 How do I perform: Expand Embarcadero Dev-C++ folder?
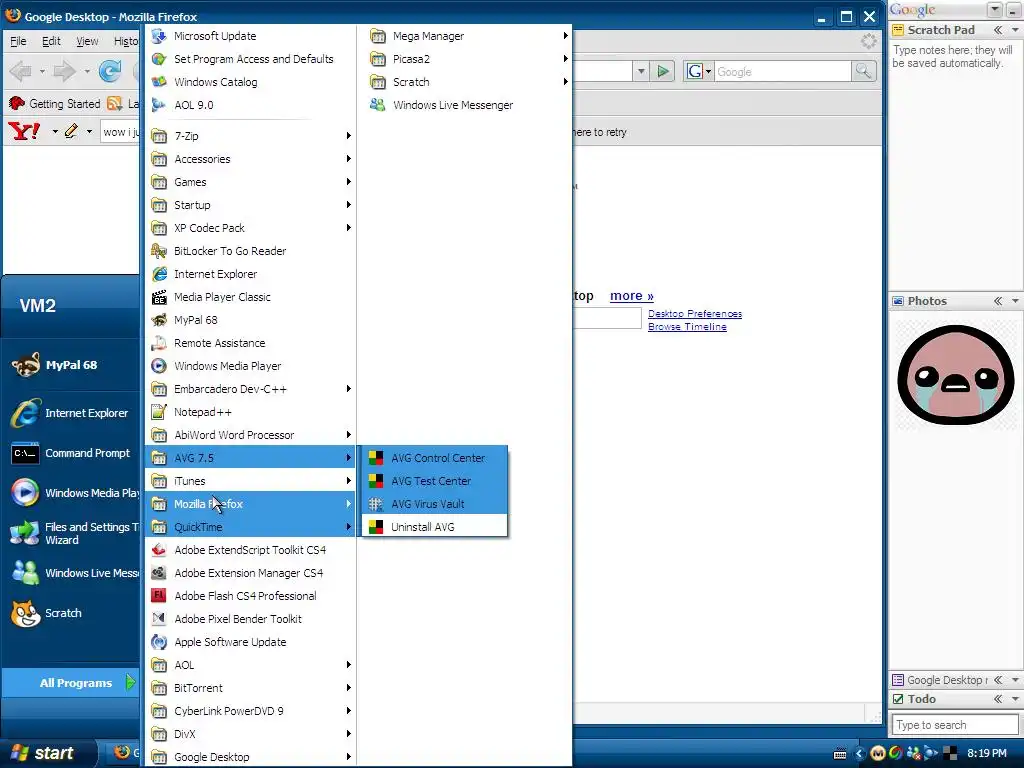click(x=251, y=389)
